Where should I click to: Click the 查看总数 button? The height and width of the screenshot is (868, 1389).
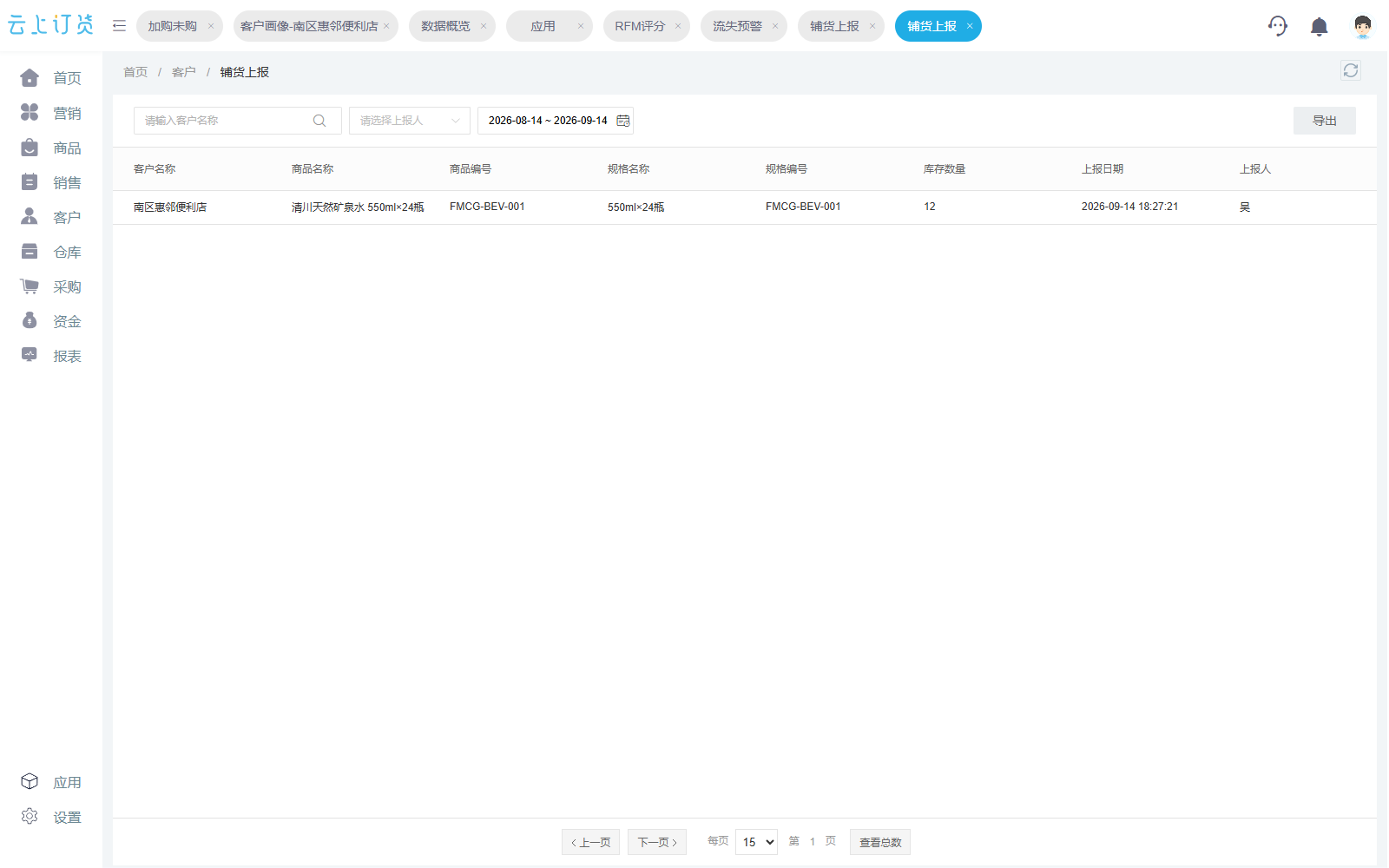pyautogui.click(x=880, y=842)
